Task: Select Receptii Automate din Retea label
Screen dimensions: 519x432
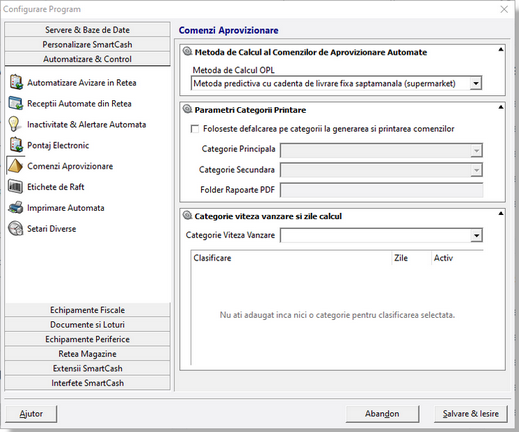Action: (79, 104)
